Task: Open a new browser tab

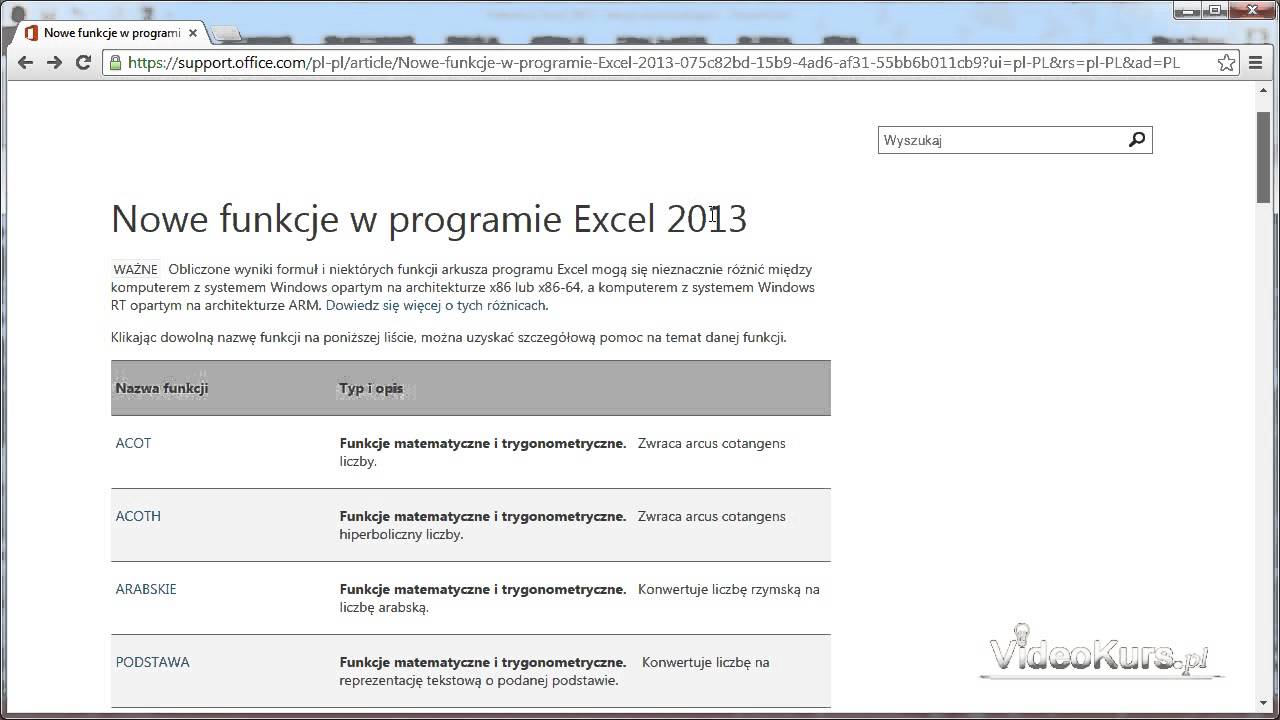Action: [227, 34]
